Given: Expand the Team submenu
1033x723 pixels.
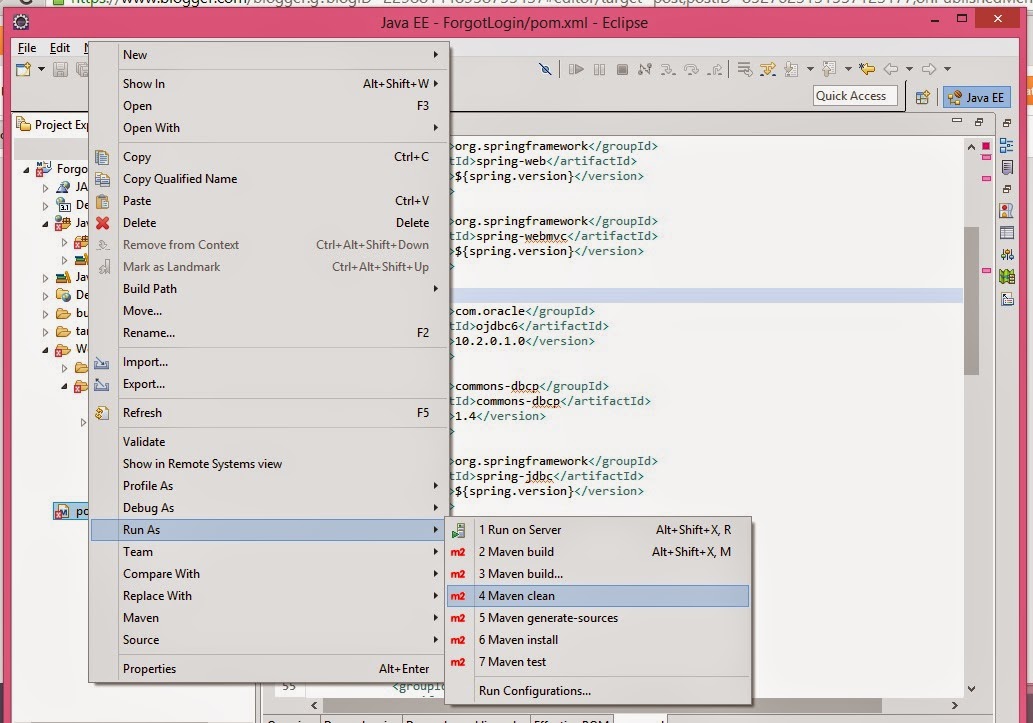Looking at the screenshot, I should (200, 551).
